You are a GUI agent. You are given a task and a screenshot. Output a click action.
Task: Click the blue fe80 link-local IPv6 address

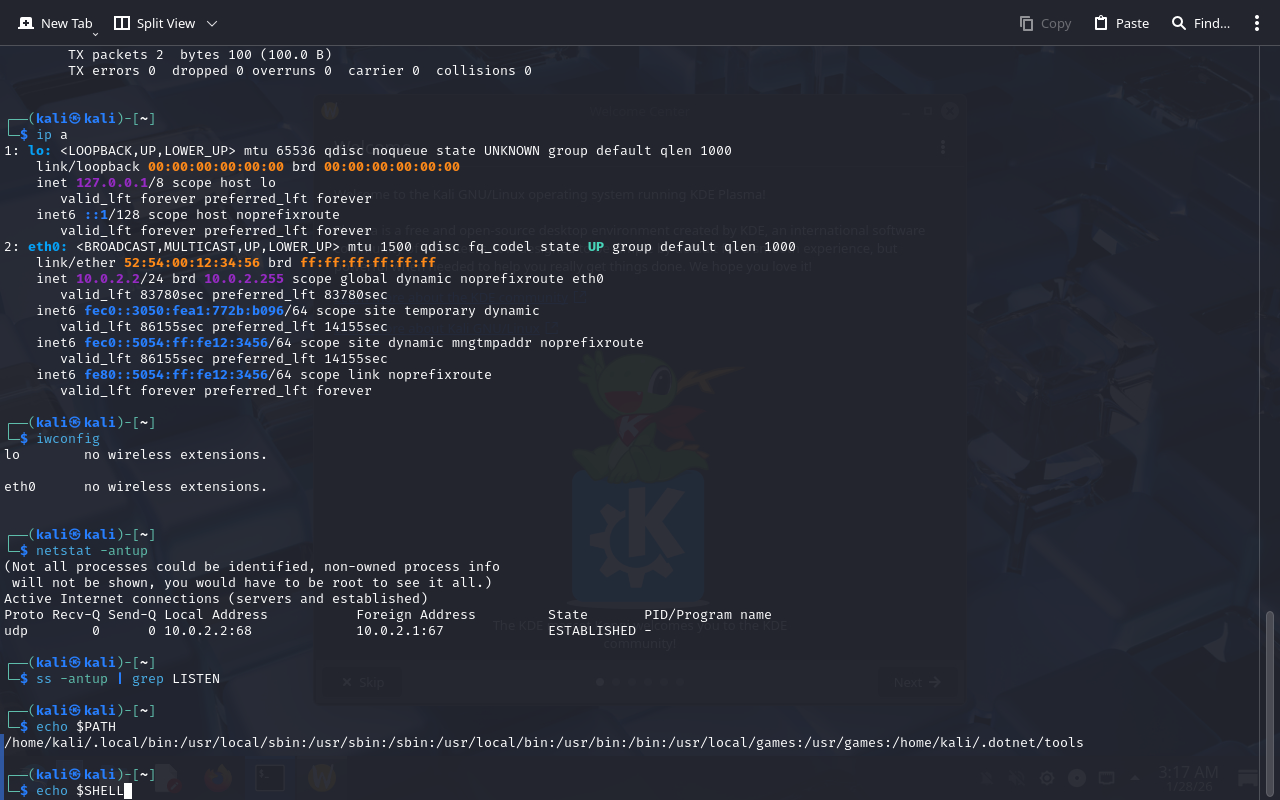[x=176, y=375]
